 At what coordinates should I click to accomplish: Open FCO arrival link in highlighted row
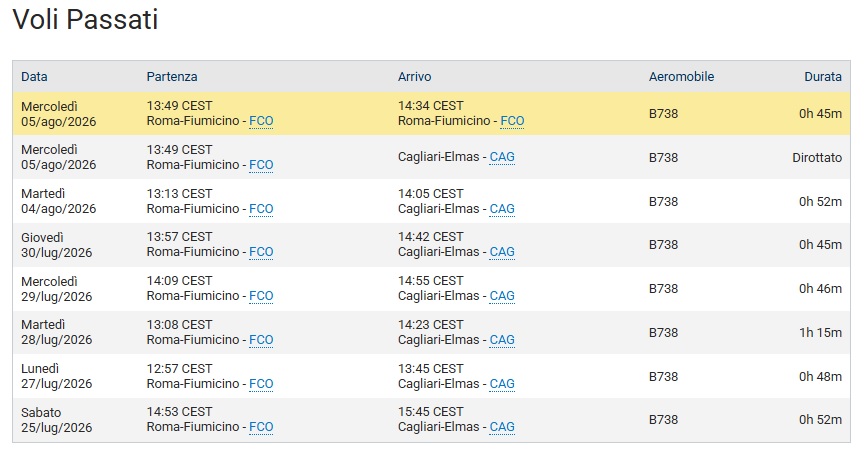click(512, 121)
